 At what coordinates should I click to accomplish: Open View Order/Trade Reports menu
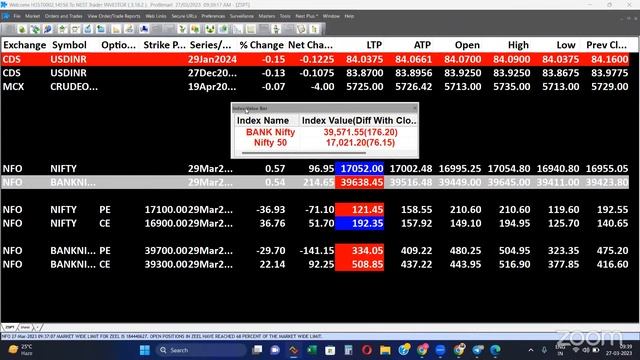click(114, 16)
